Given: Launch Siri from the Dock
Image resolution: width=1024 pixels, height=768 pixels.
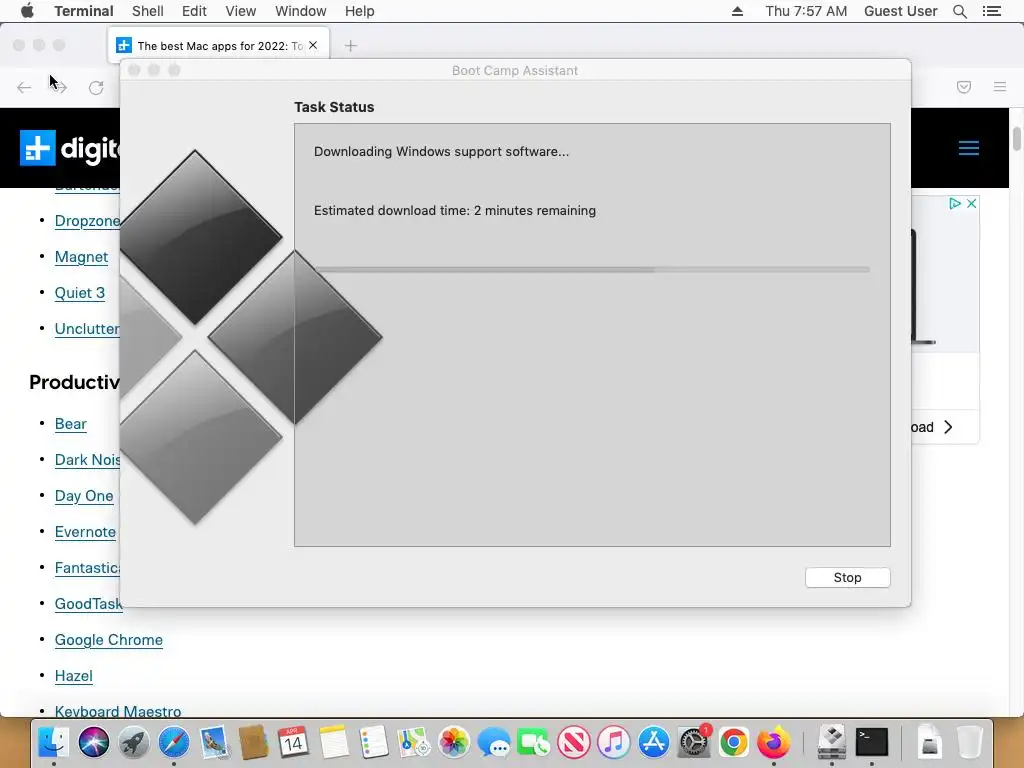Looking at the screenshot, I should pos(94,743).
